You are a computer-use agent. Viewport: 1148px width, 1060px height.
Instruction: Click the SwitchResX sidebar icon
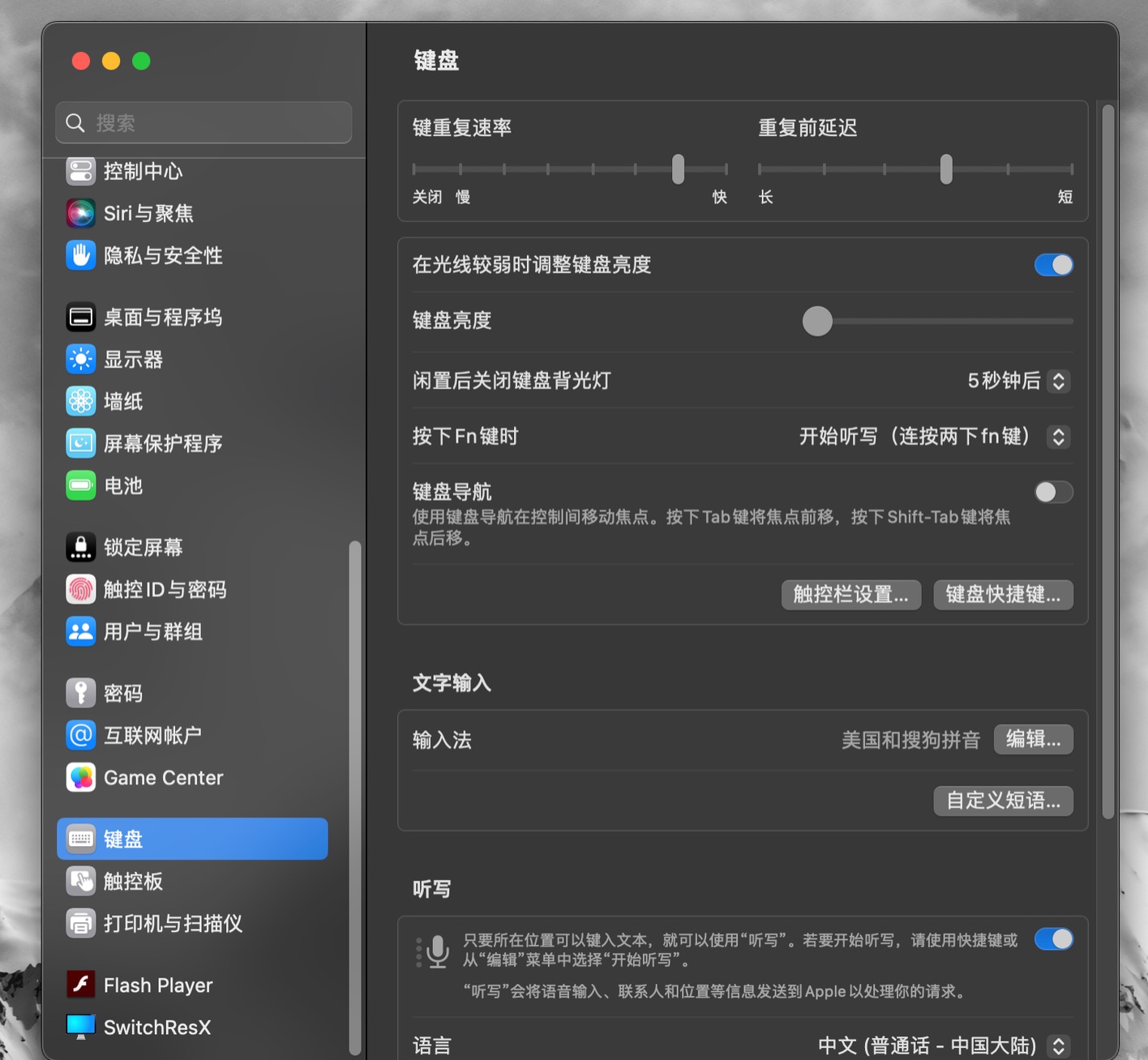click(81, 1026)
